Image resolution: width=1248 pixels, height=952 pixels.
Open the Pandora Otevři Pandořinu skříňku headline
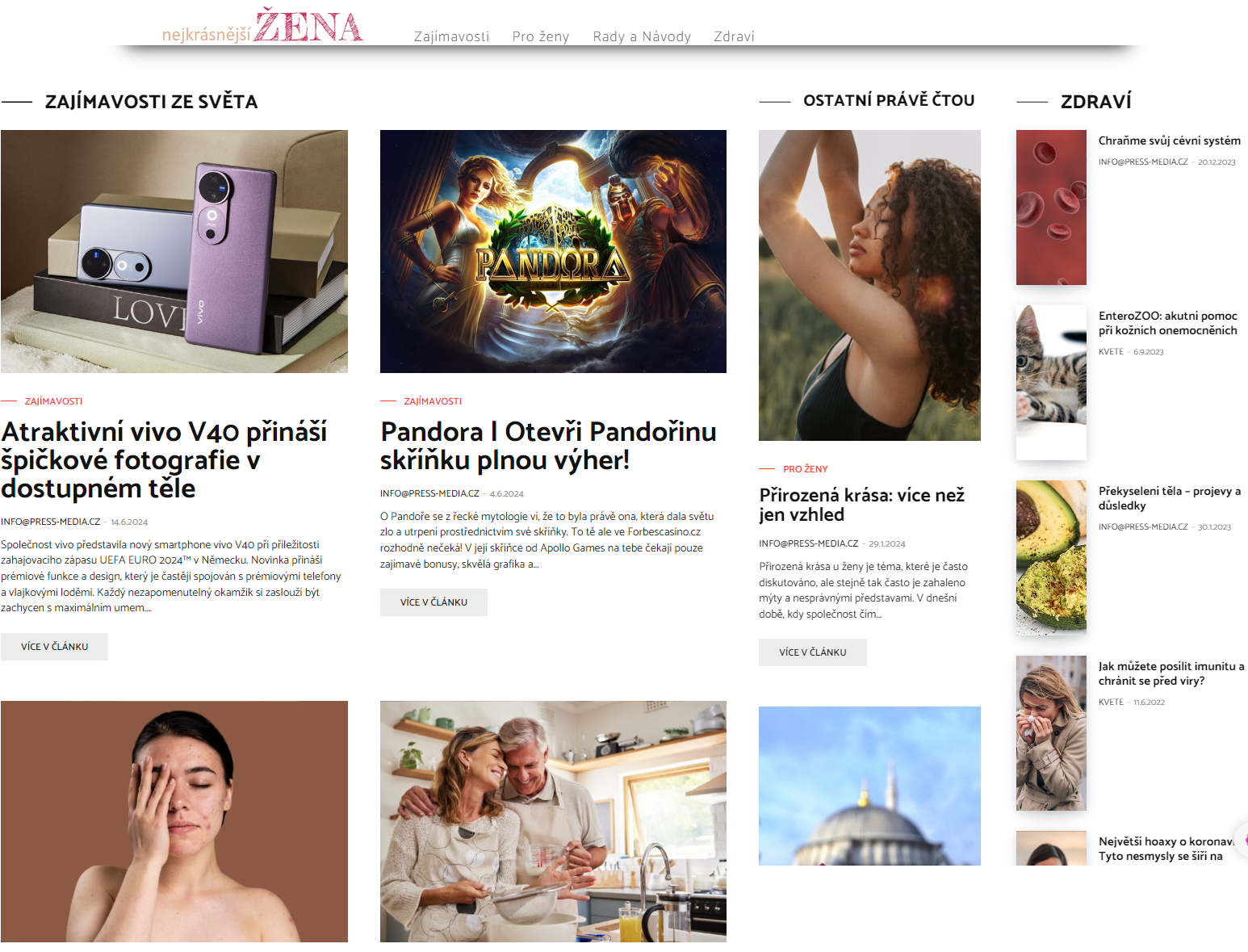pos(548,446)
